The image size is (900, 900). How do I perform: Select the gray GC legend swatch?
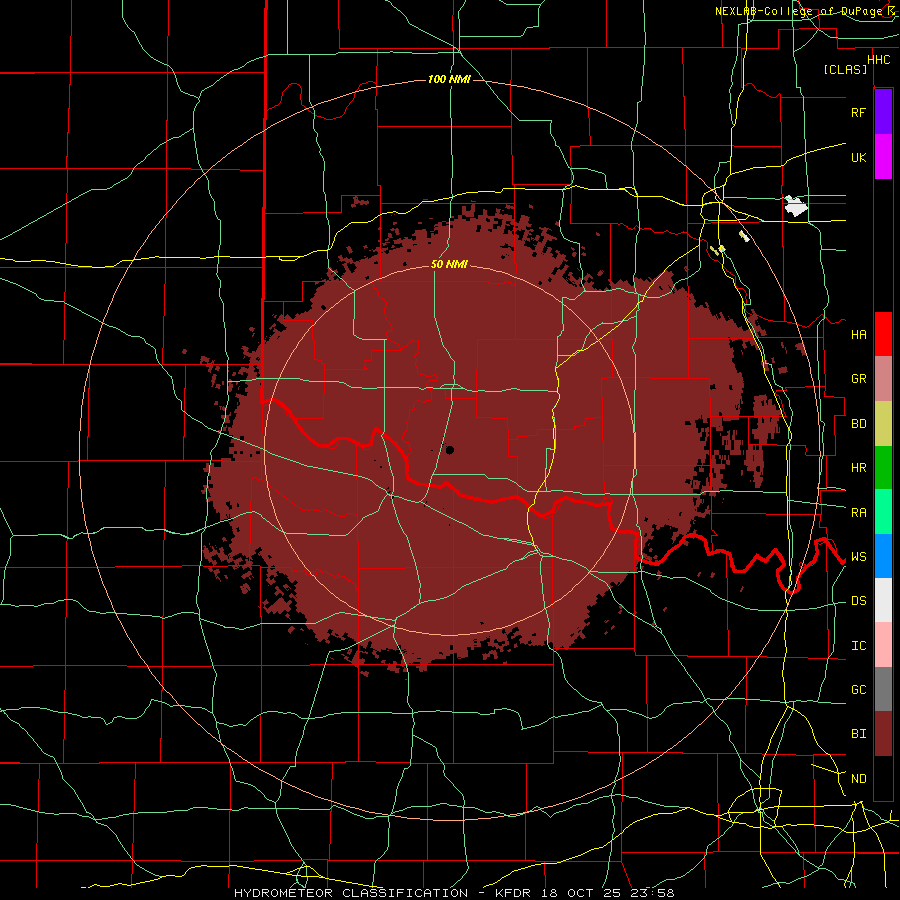(883, 689)
